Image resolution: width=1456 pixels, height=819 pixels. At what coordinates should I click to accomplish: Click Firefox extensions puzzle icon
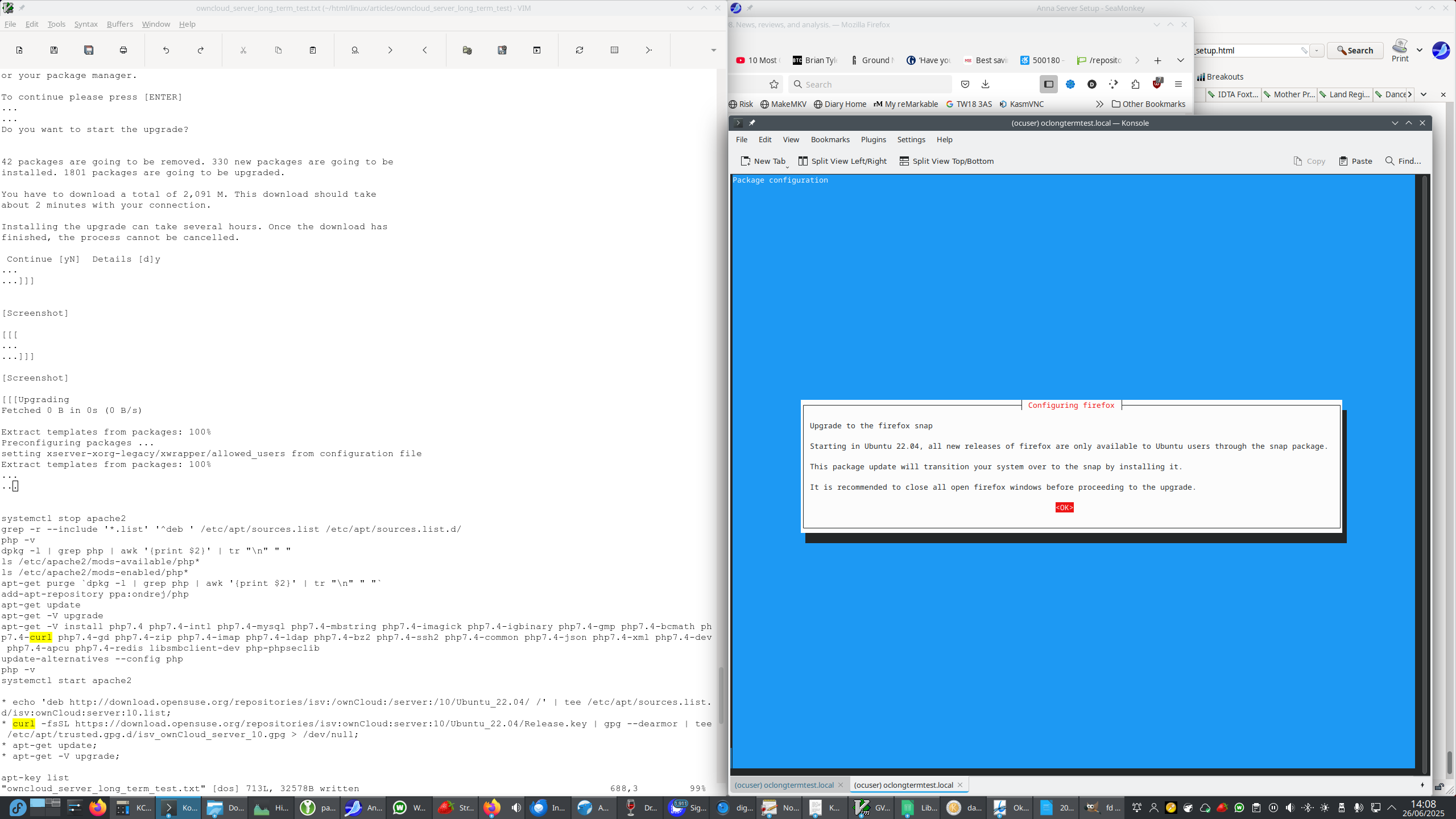tap(1135, 84)
